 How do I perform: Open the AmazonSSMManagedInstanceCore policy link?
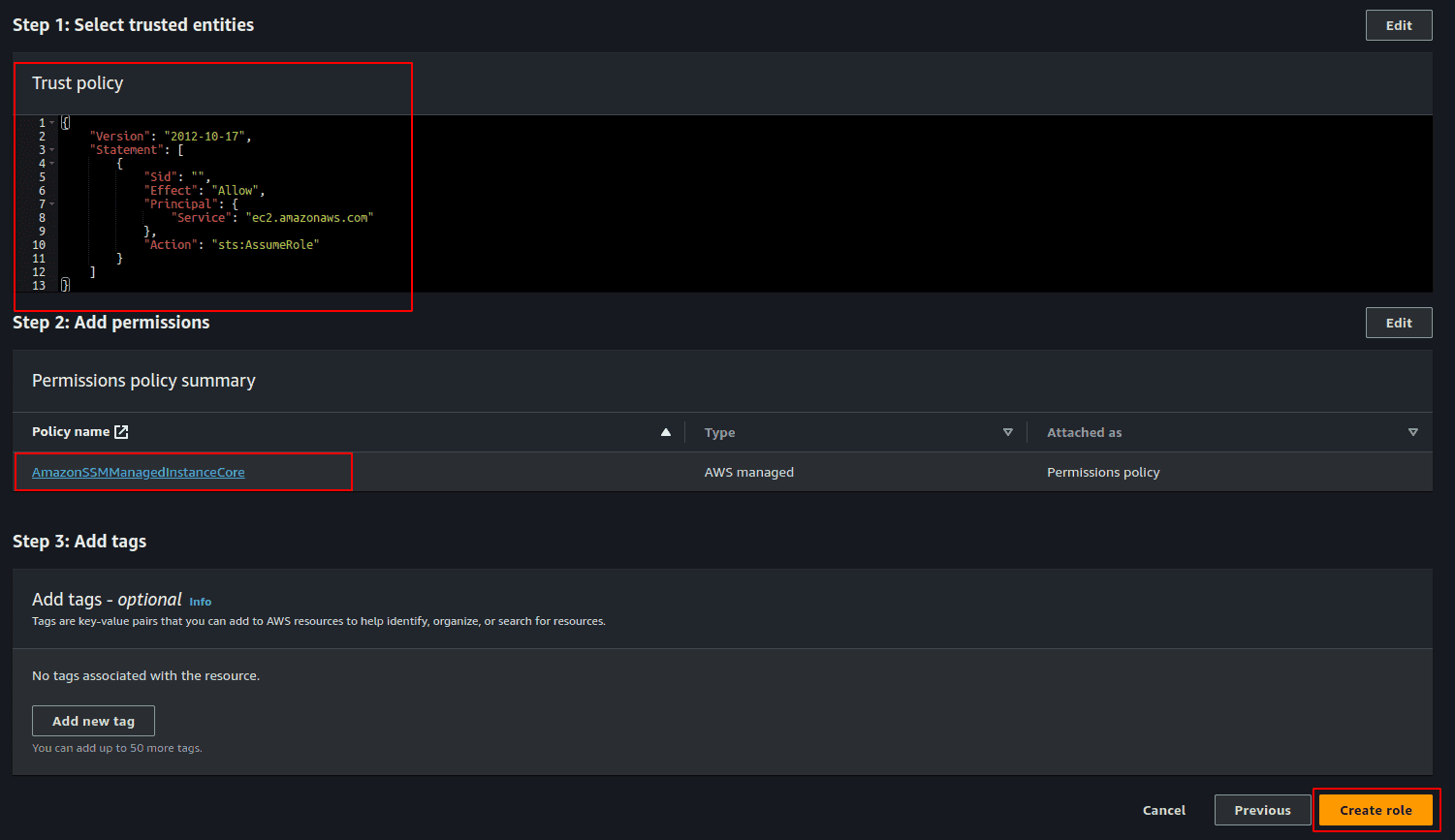coord(139,472)
